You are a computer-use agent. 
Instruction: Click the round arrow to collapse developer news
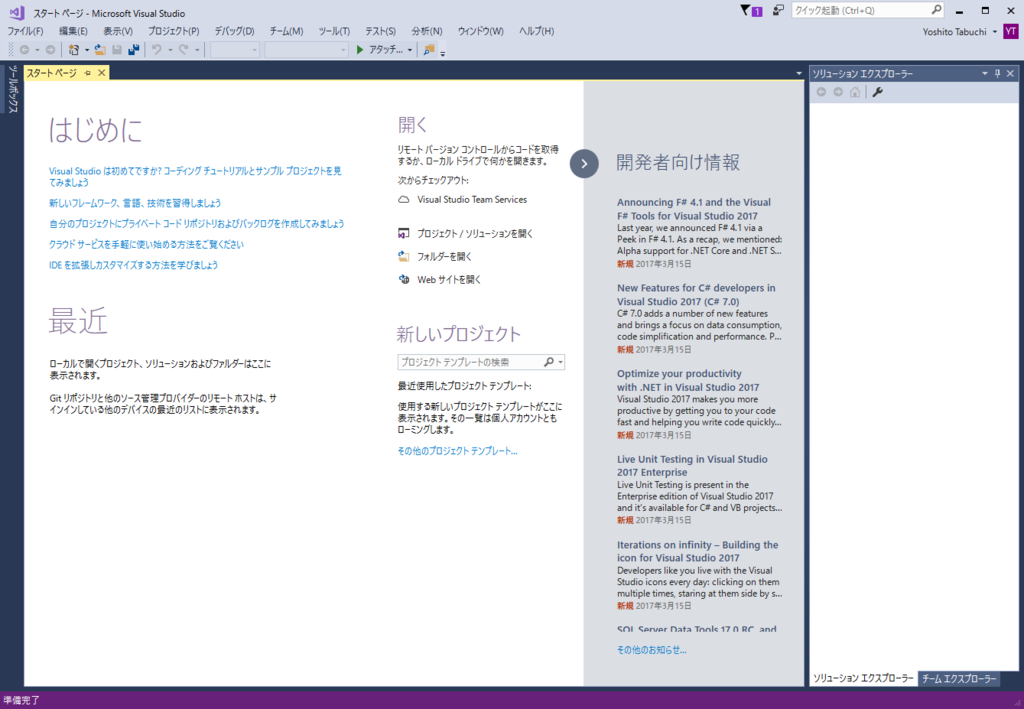584,164
